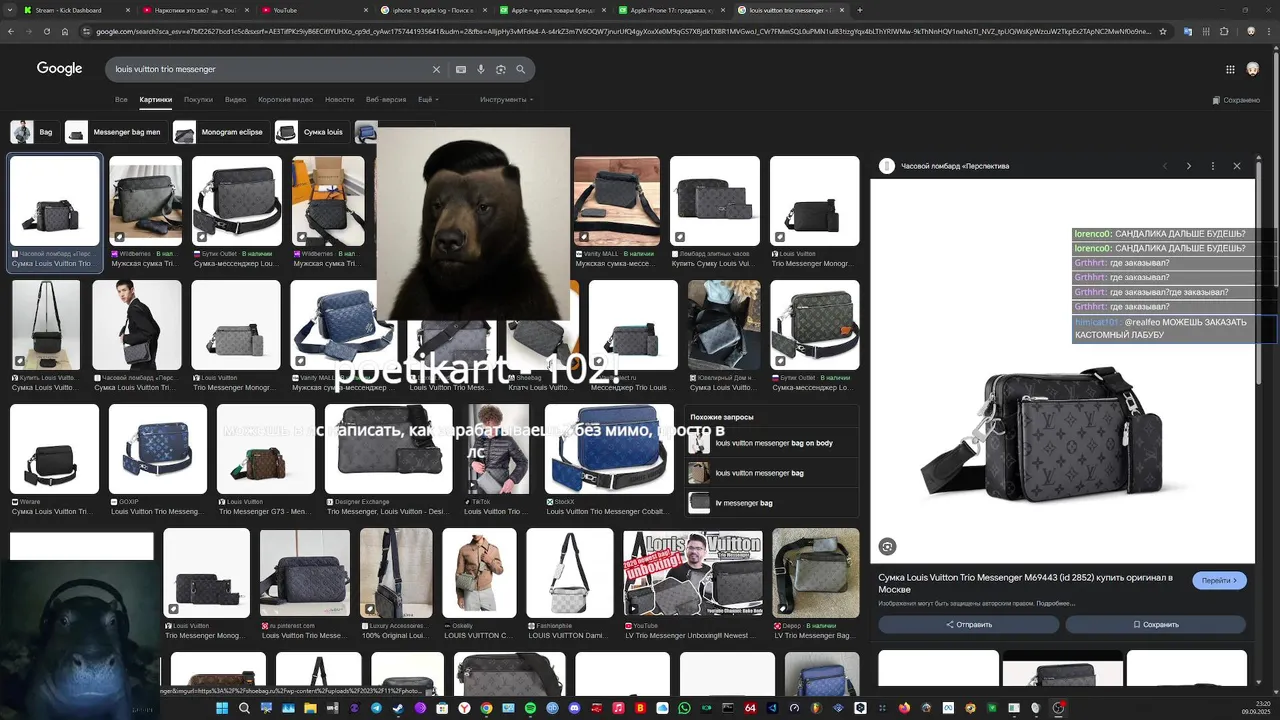
Task: Search this image with Lens in preview
Action: click(x=887, y=546)
